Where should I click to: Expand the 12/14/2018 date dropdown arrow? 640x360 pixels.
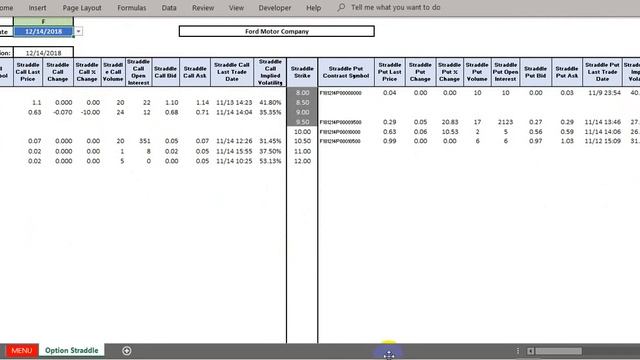[x=78, y=31]
